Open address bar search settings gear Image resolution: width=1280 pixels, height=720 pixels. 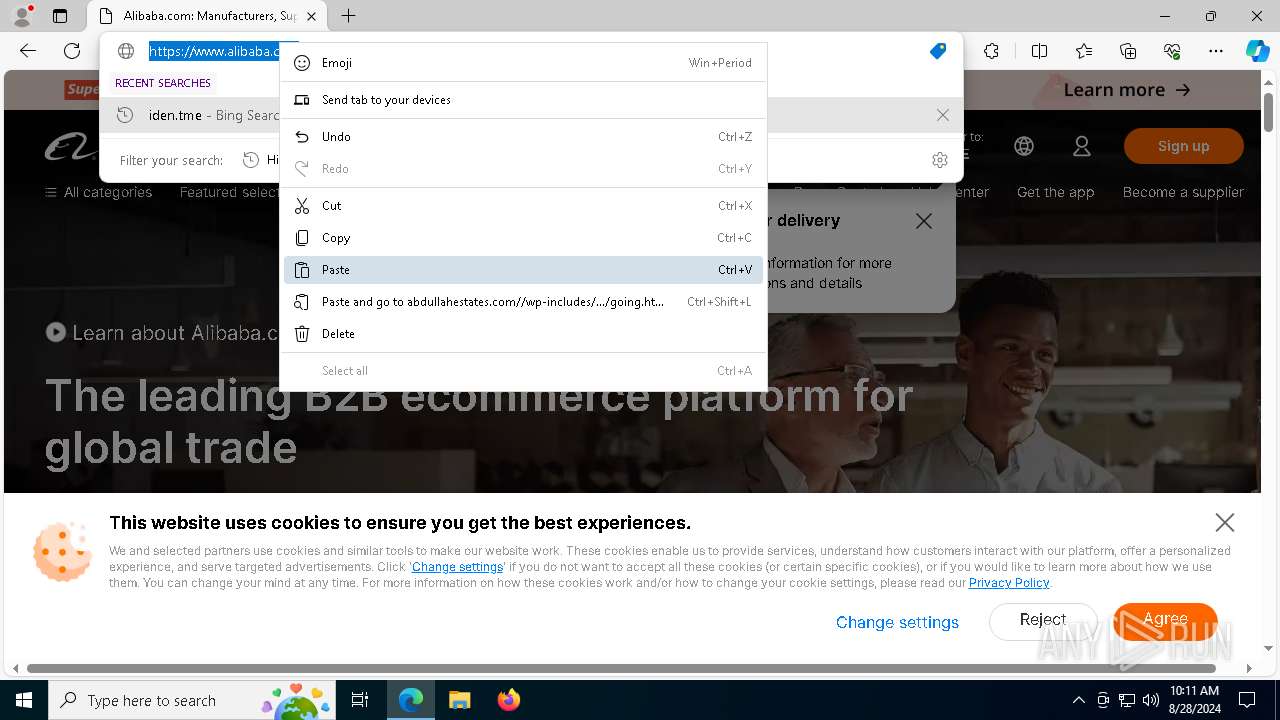939,160
